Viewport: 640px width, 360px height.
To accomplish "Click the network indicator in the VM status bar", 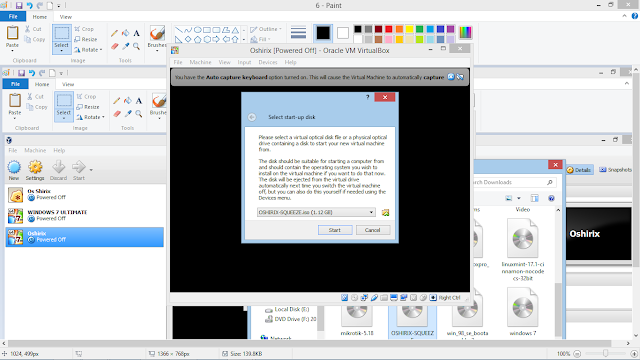I will [x=364, y=298].
